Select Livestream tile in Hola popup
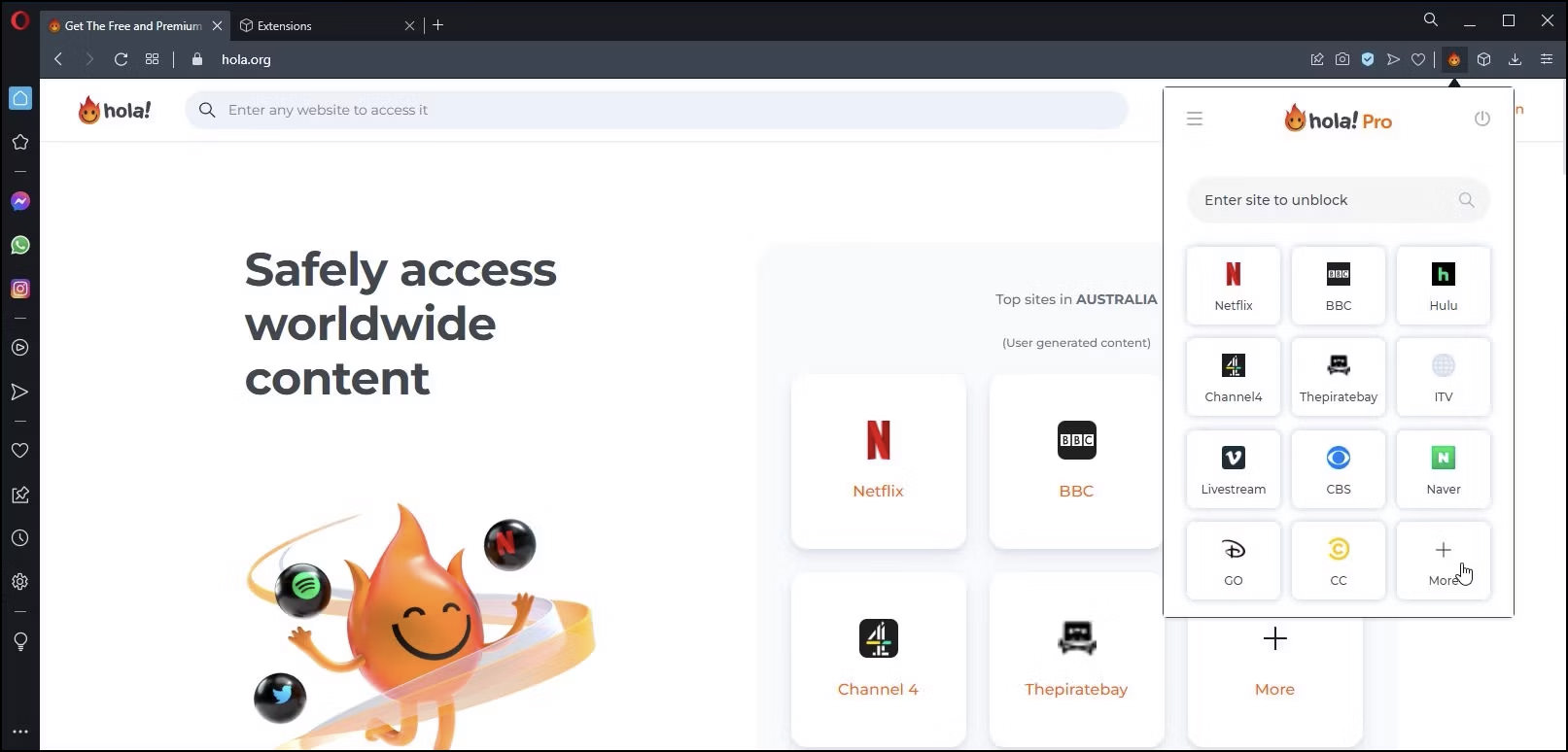The height and width of the screenshot is (752, 1568). (x=1234, y=469)
